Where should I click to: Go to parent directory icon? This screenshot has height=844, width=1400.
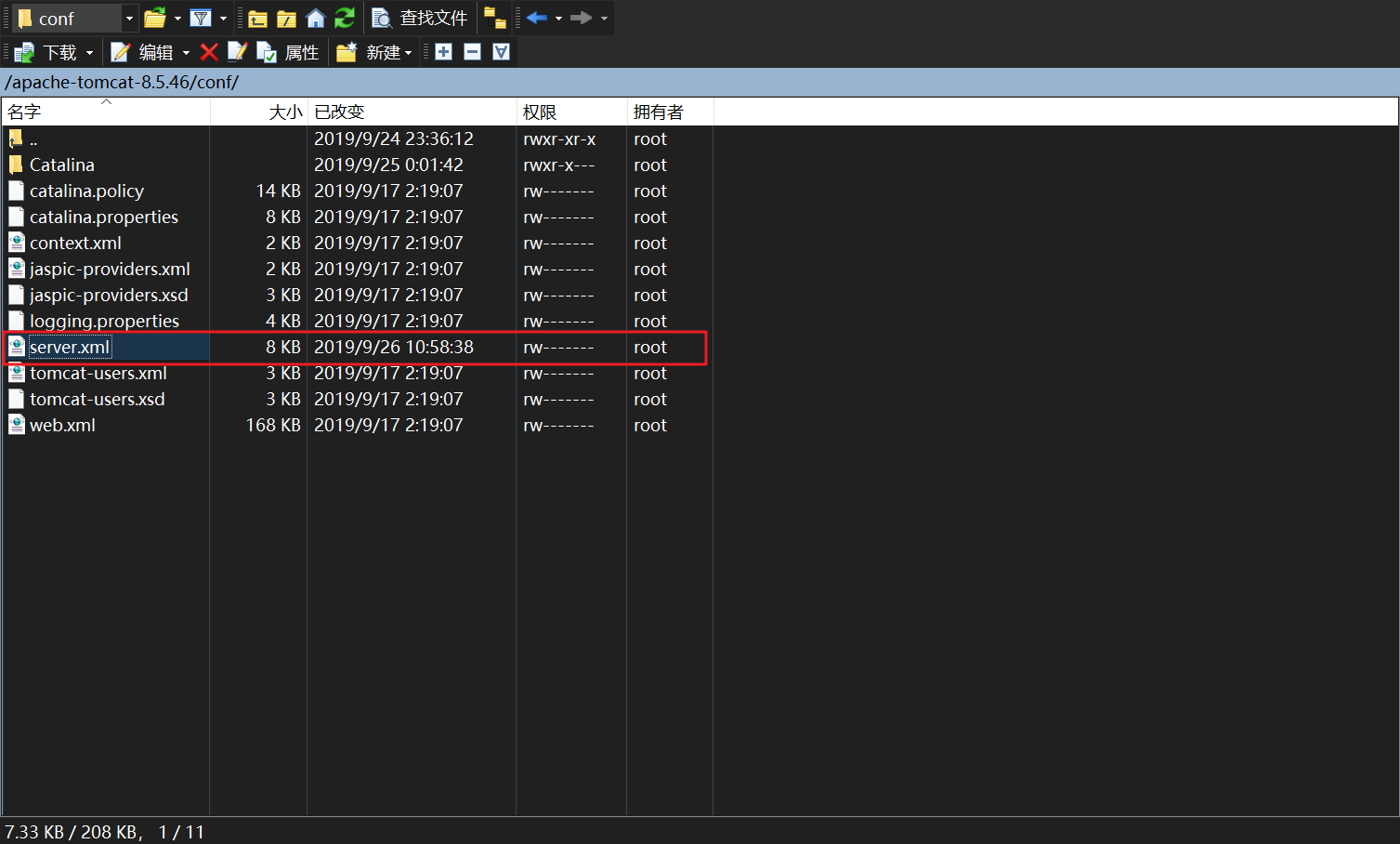point(258,19)
